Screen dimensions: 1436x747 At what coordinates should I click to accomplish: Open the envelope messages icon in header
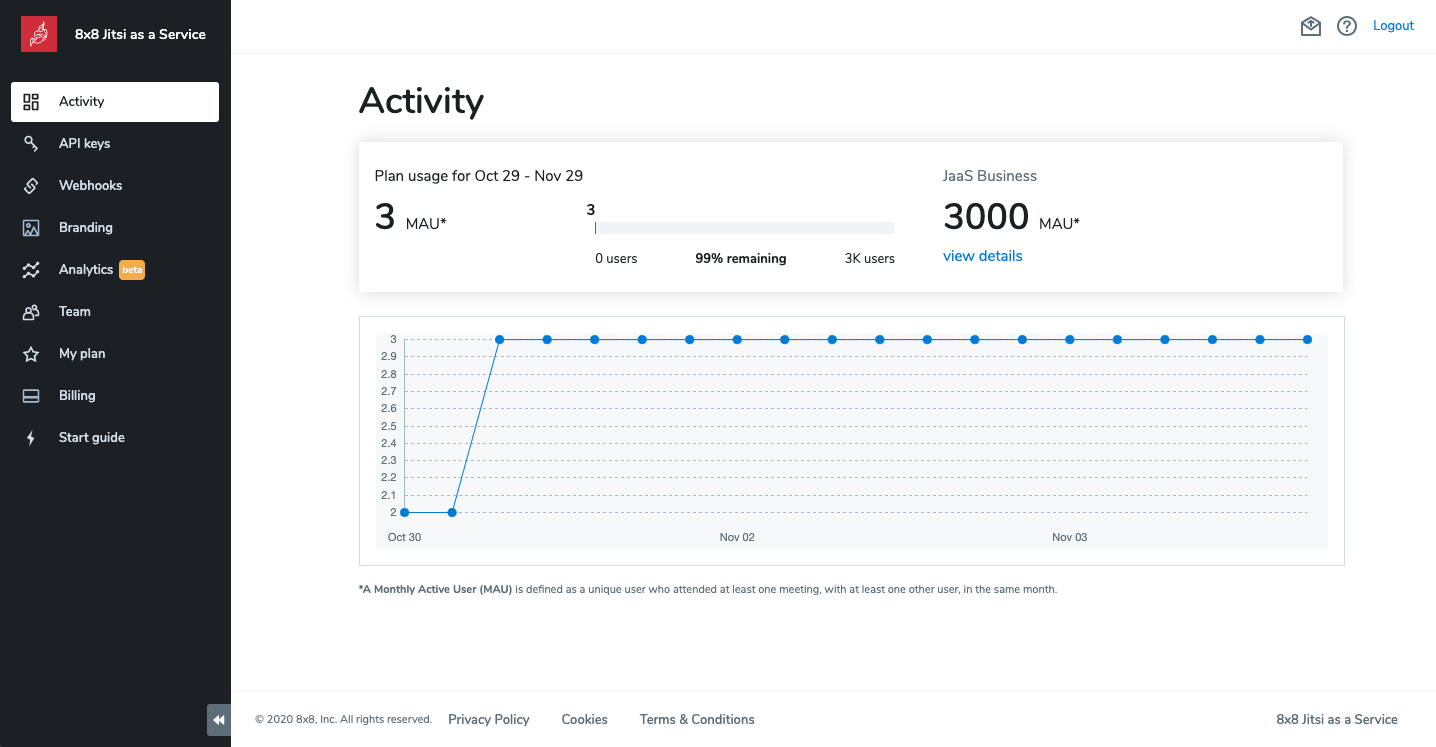[1311, 26]
